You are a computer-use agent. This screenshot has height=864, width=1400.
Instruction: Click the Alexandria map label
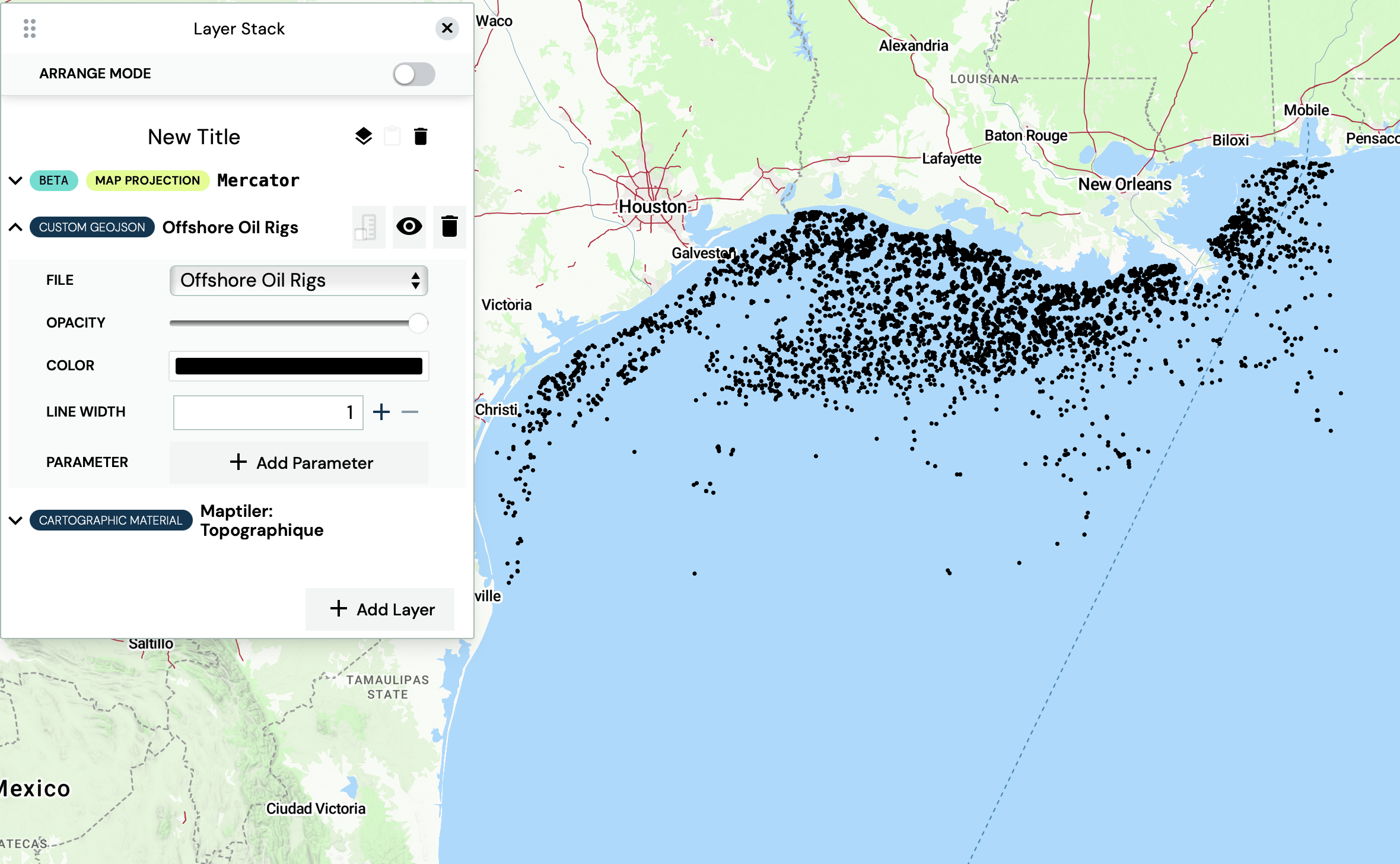coord(914,46)
